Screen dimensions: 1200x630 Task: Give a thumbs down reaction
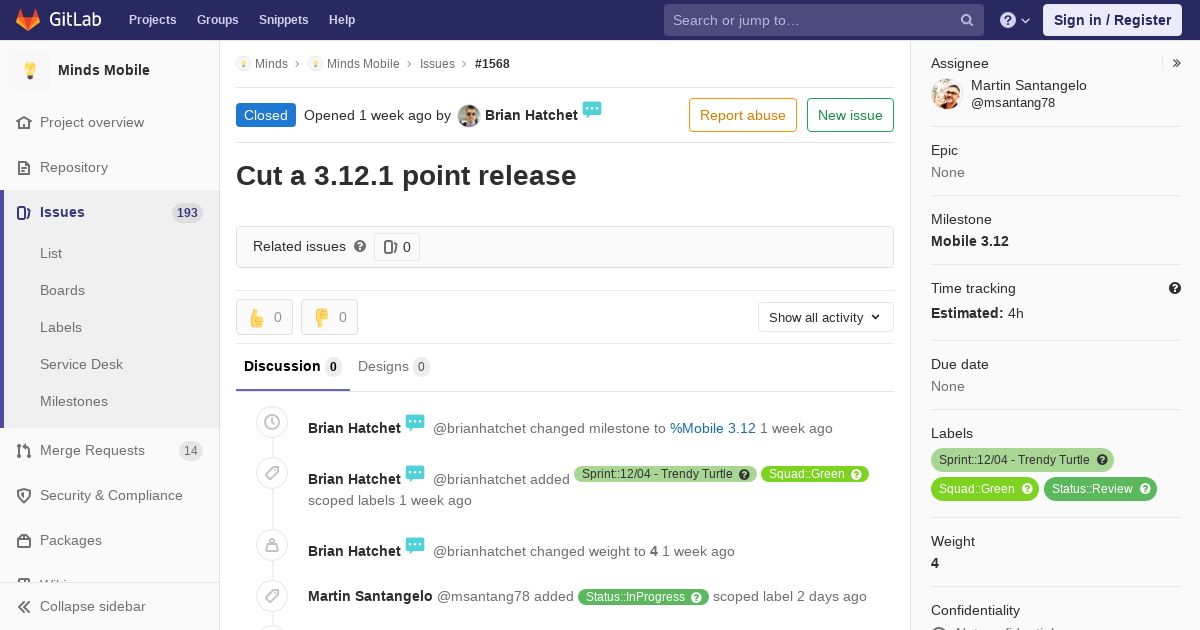(x=329, y=317)
